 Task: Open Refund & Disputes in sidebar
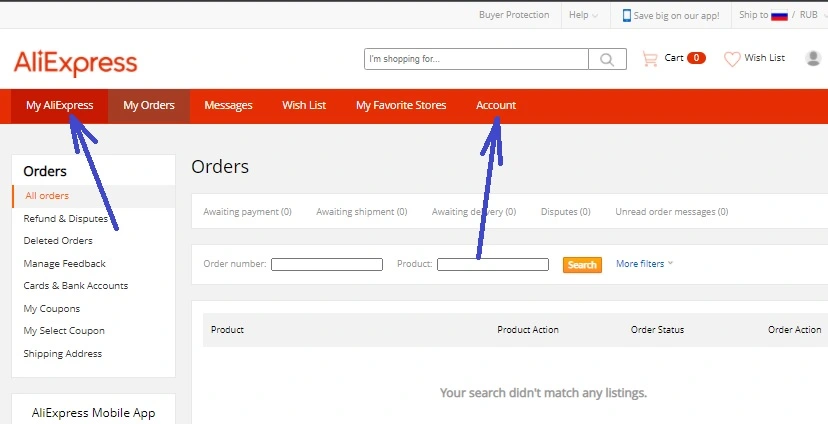[x=65, y=219]
